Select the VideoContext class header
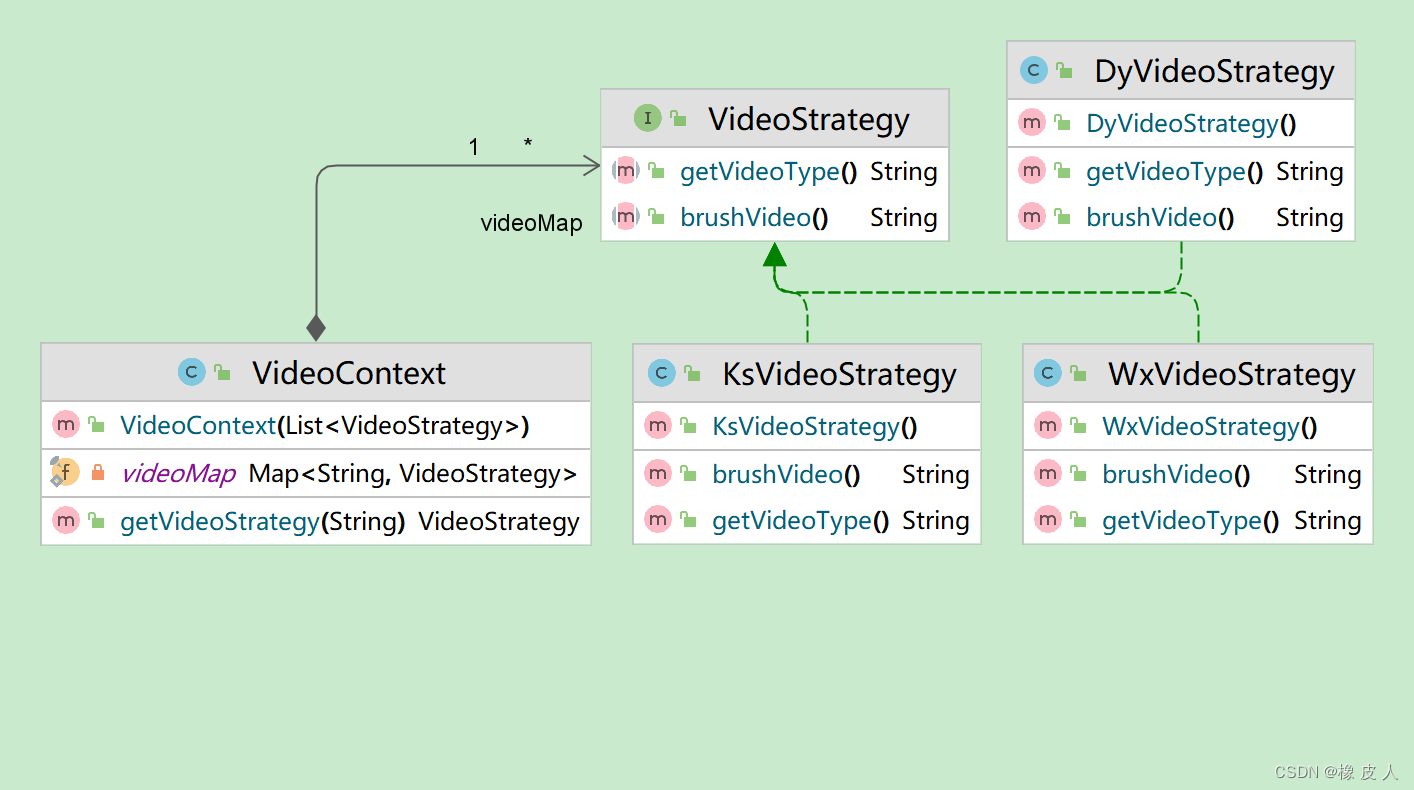 pos(316,373)
